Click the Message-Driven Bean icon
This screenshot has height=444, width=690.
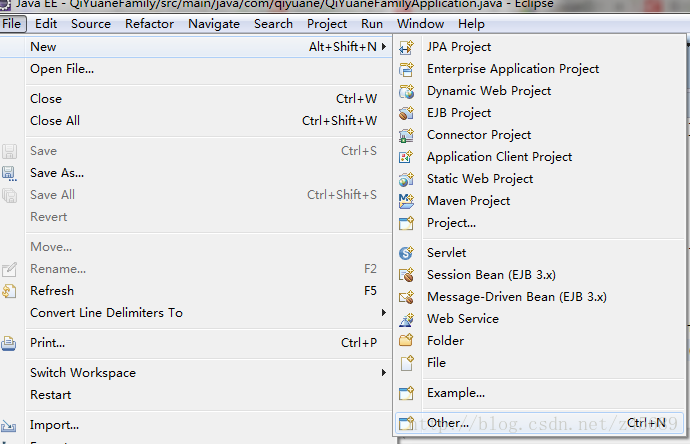[x=406, y=297]
